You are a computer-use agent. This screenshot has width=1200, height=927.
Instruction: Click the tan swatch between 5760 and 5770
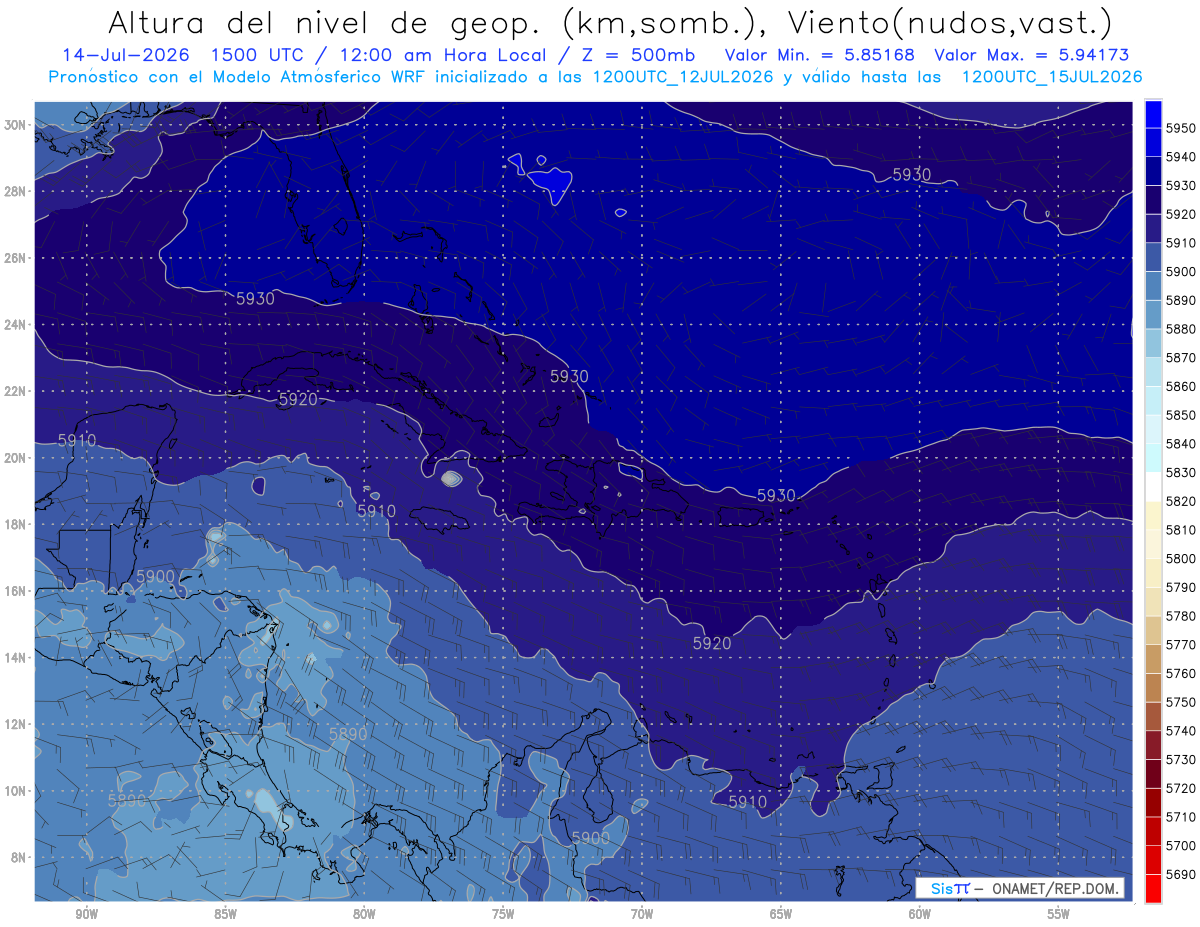tap(1153, 659)
